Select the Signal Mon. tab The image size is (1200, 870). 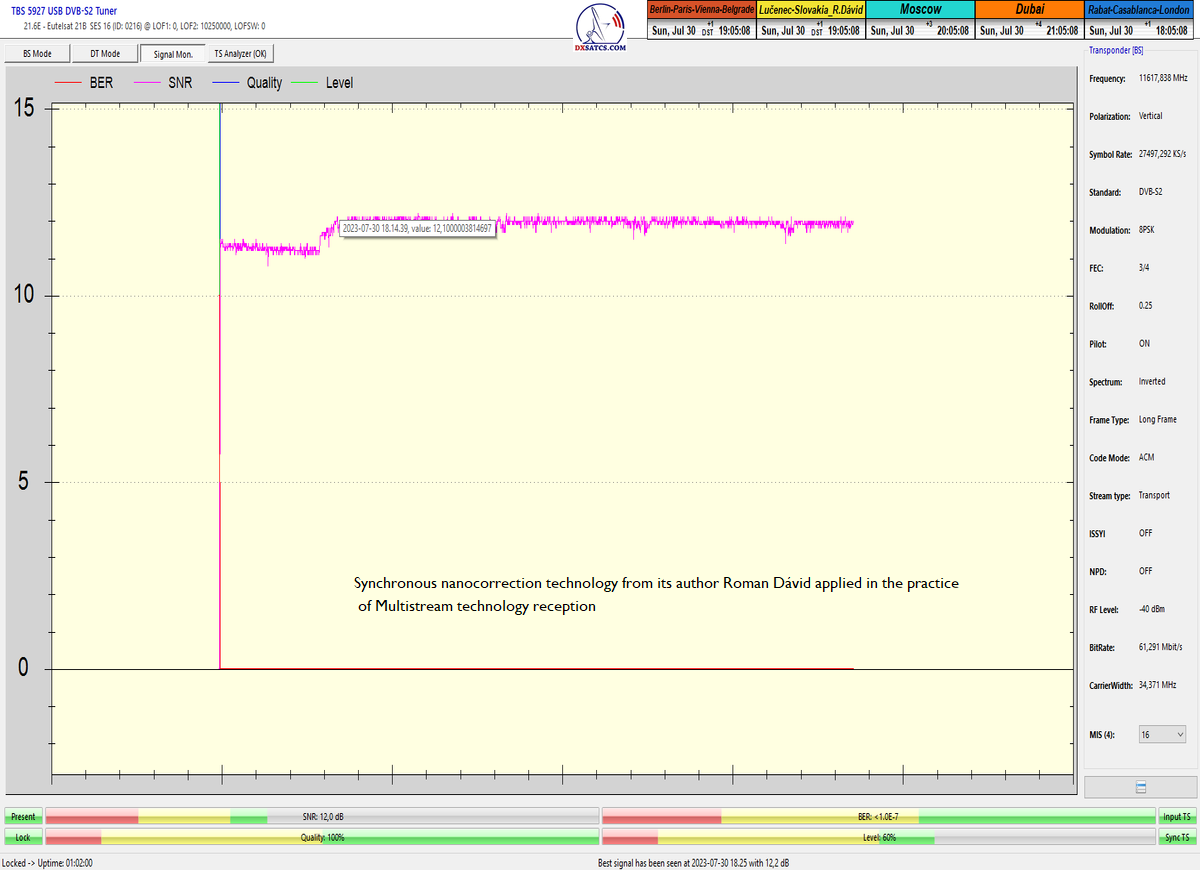pyautogui.click(x=172, y=54)
